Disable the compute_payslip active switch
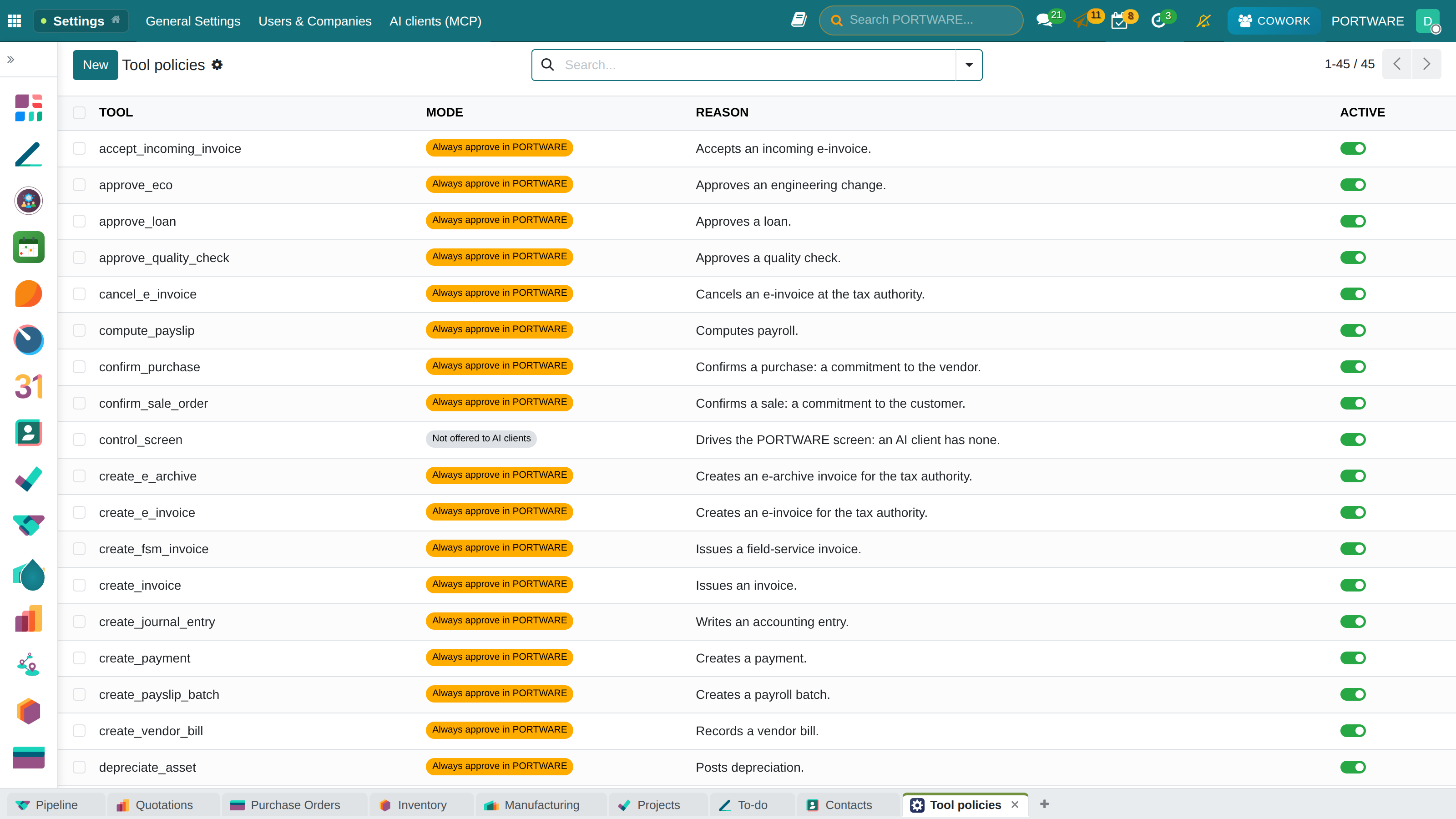The image size is (1456, 819). [1353, 330]
